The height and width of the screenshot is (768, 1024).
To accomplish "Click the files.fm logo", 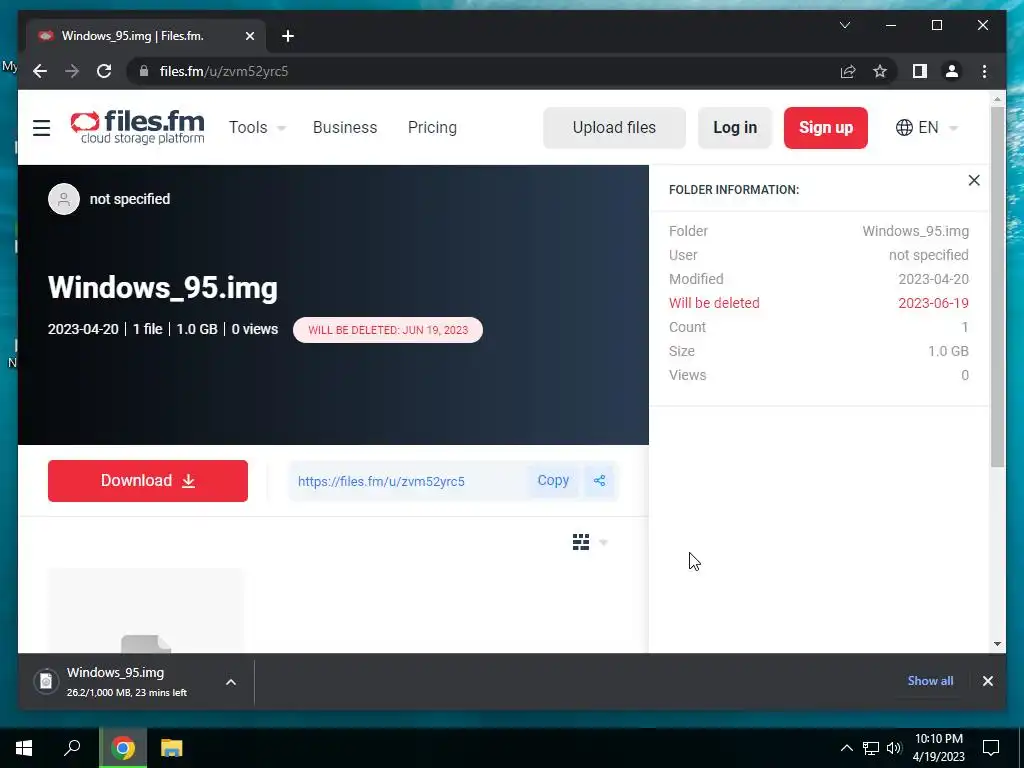I will pyautogui.click(x=138, y=127).
